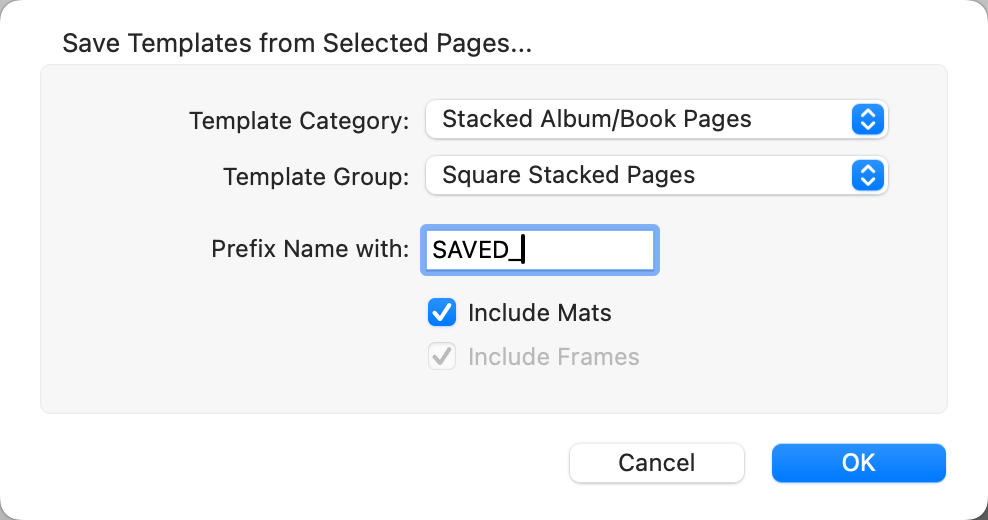
Task: Click the blue arrows on Template Category
Action: point(868,120)
